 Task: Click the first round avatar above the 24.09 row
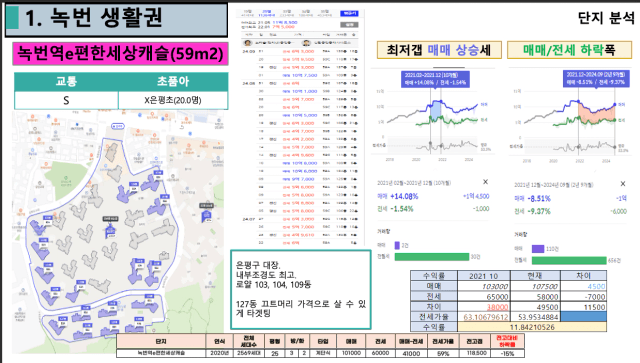[x=247, y=42]
